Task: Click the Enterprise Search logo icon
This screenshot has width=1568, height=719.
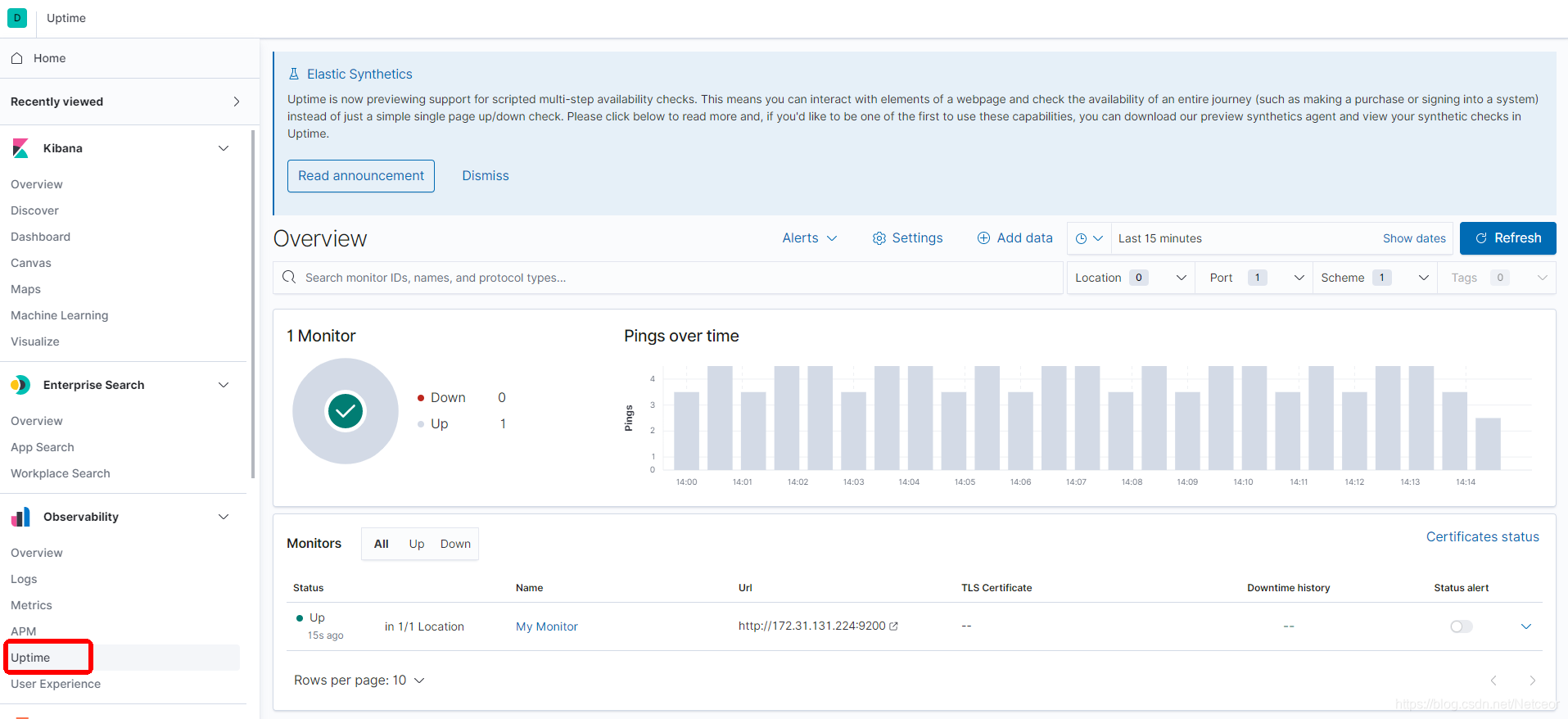Action: click(x=20, y=385)
